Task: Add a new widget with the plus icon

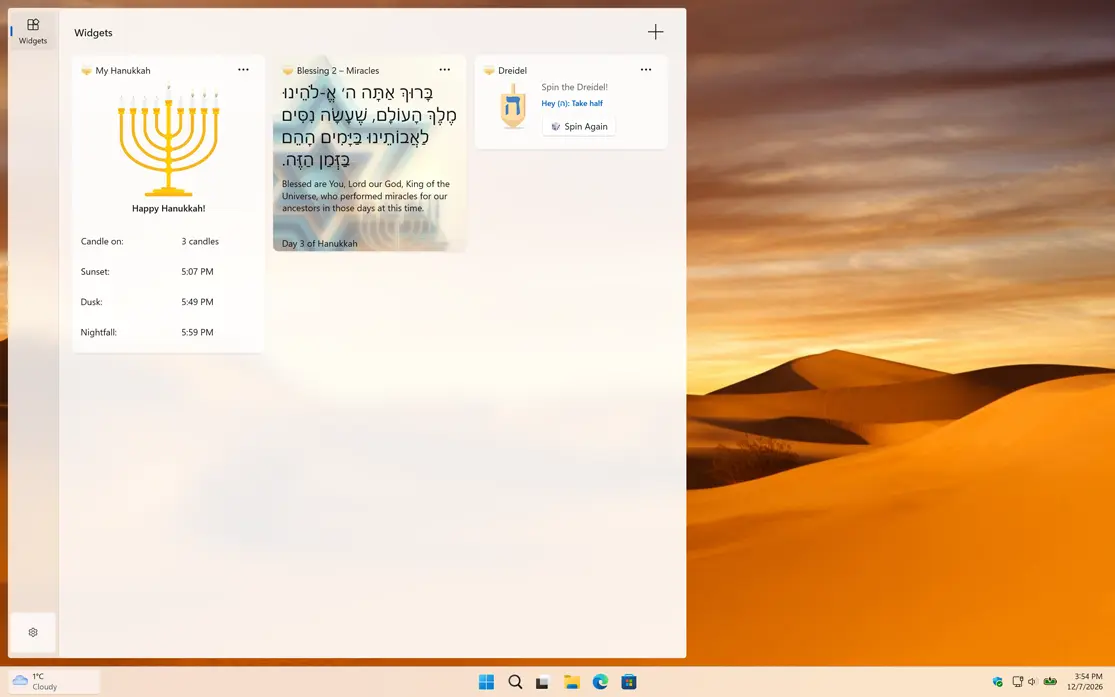Action: (655, 32)
